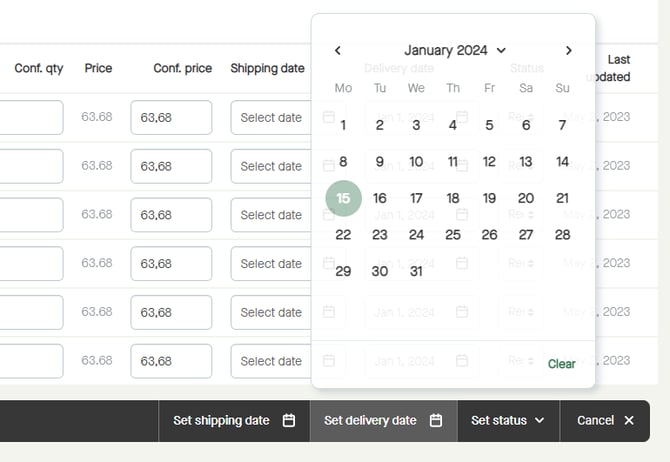This screenshot has height=462, width=670.
Task: Select January 26 in the calendar
Action: coord(489,235)
